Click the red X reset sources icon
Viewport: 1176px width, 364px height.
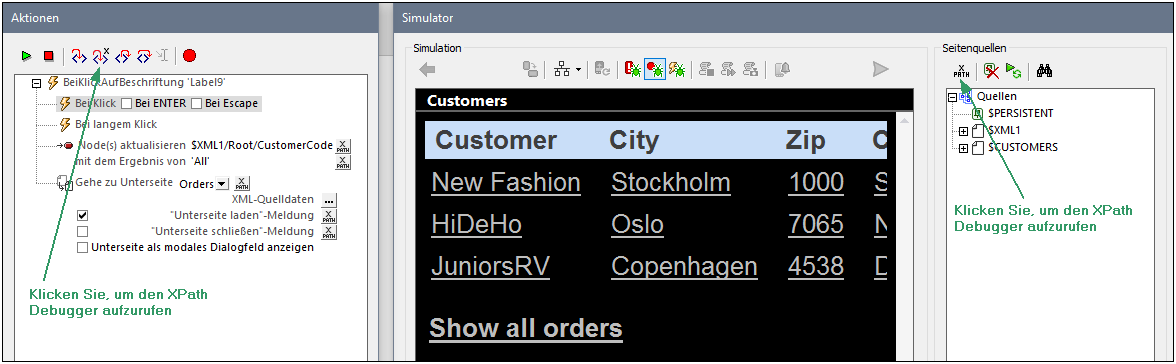[992, 71]
